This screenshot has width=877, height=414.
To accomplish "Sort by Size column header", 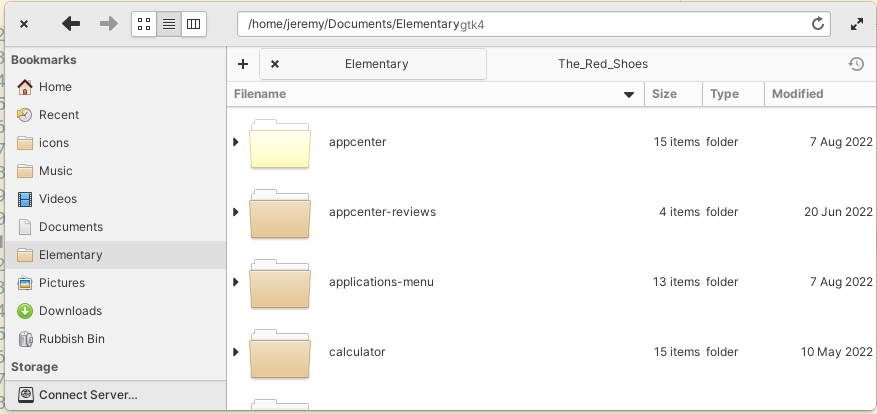I will click(673, 94).
